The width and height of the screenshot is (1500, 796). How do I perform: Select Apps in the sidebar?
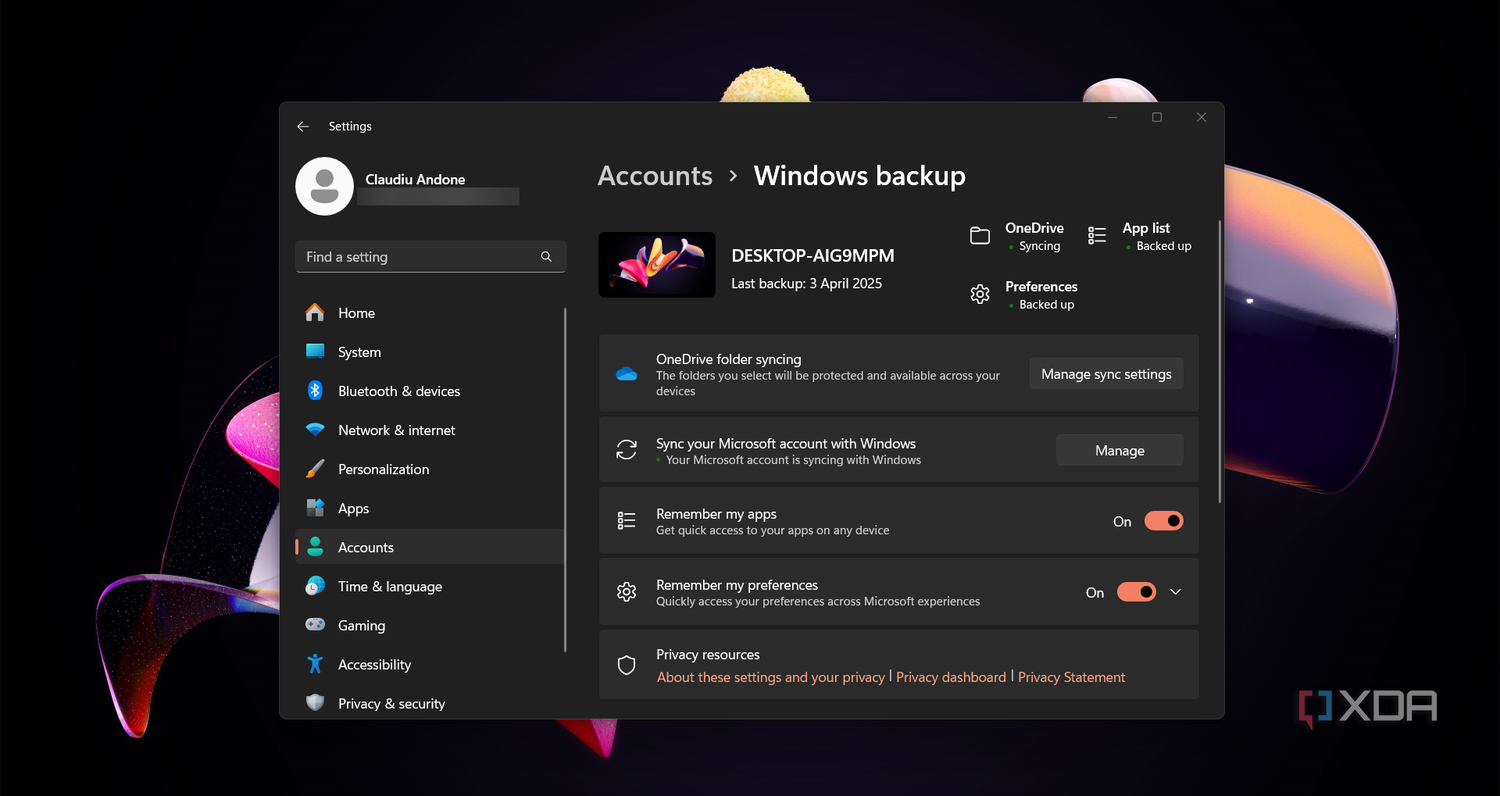[x=430, y=508]
